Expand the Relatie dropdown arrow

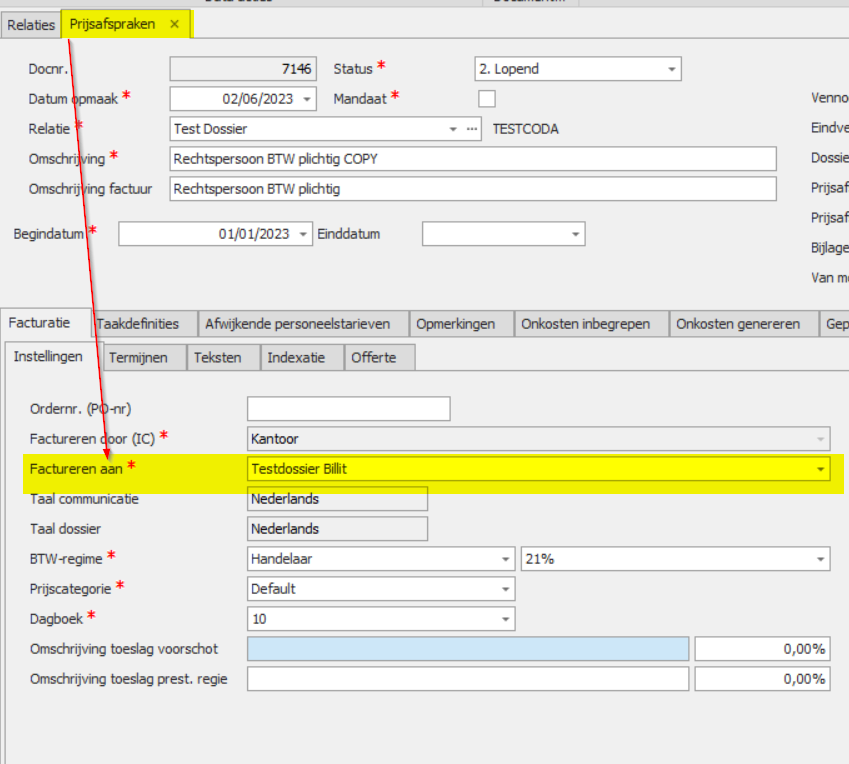pos(452,129)
